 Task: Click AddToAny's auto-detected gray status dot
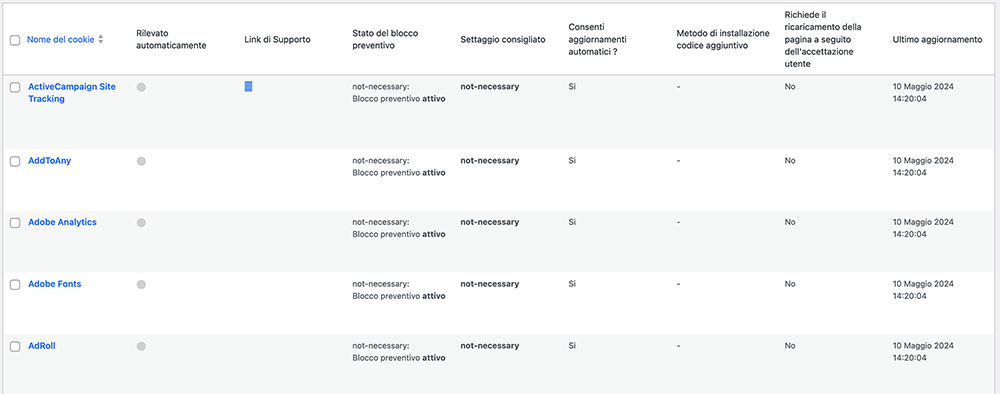pyautogui.click(x=141, y=161)
